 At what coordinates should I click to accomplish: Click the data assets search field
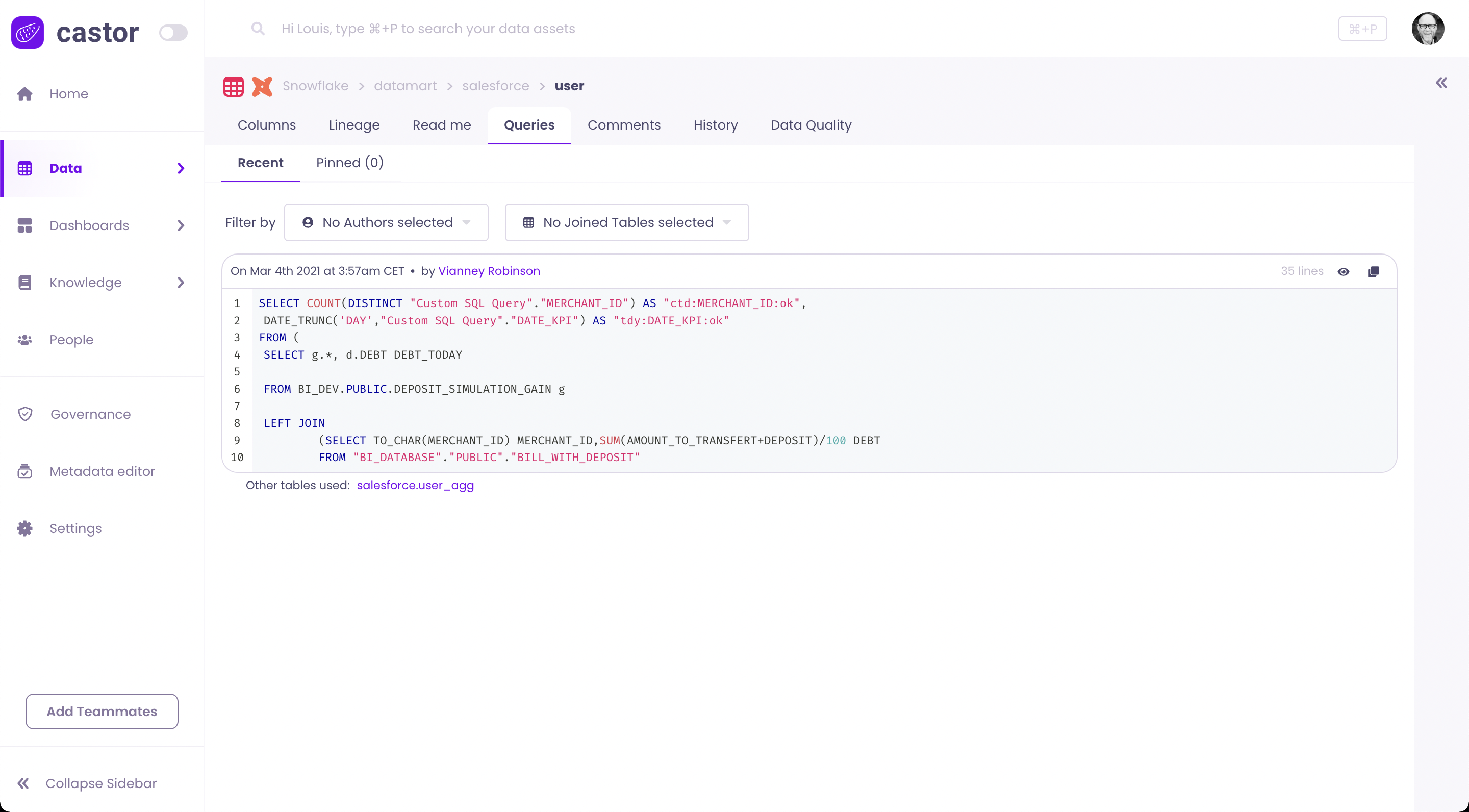(x=428, y=29)
